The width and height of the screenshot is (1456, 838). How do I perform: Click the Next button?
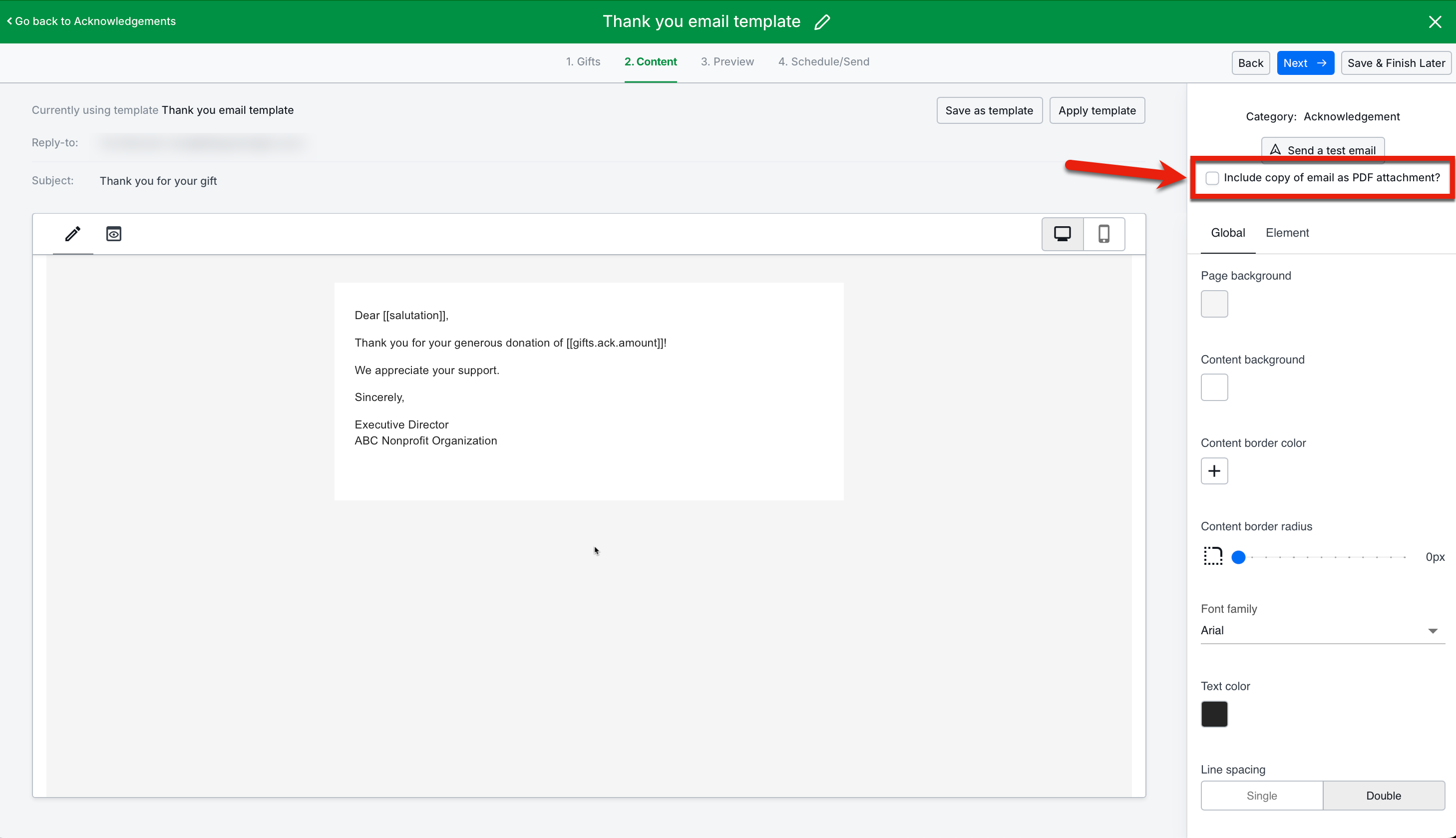[x=1304, y=63]
